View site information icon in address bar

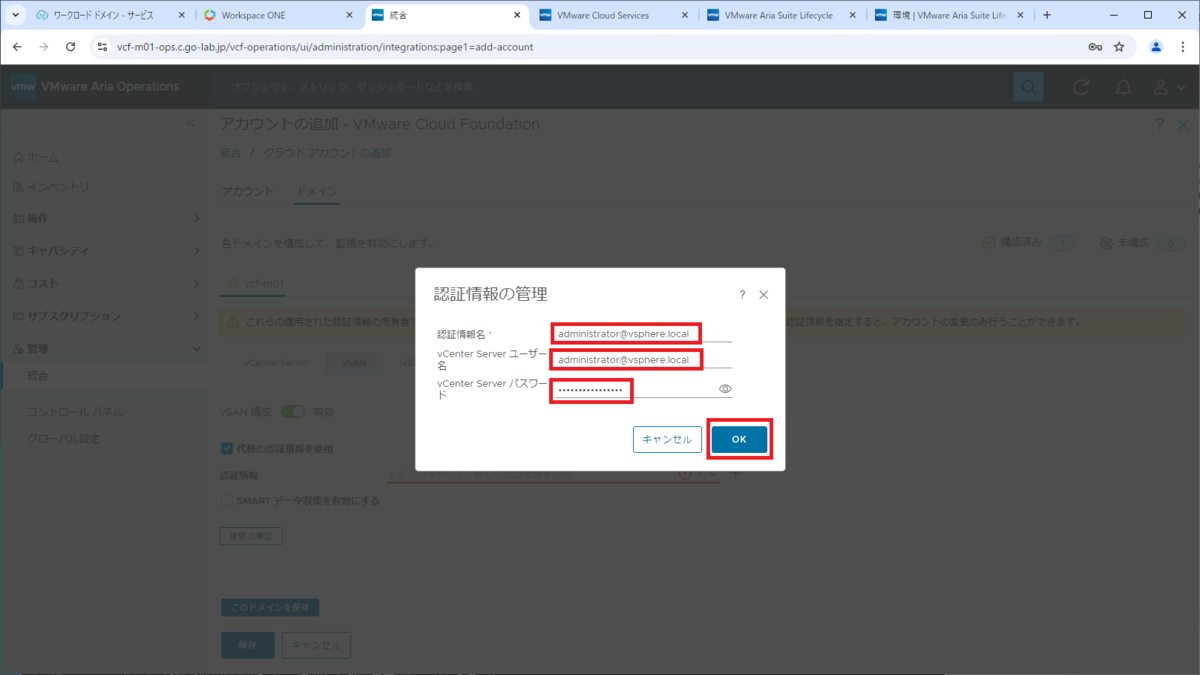(101, 47)
